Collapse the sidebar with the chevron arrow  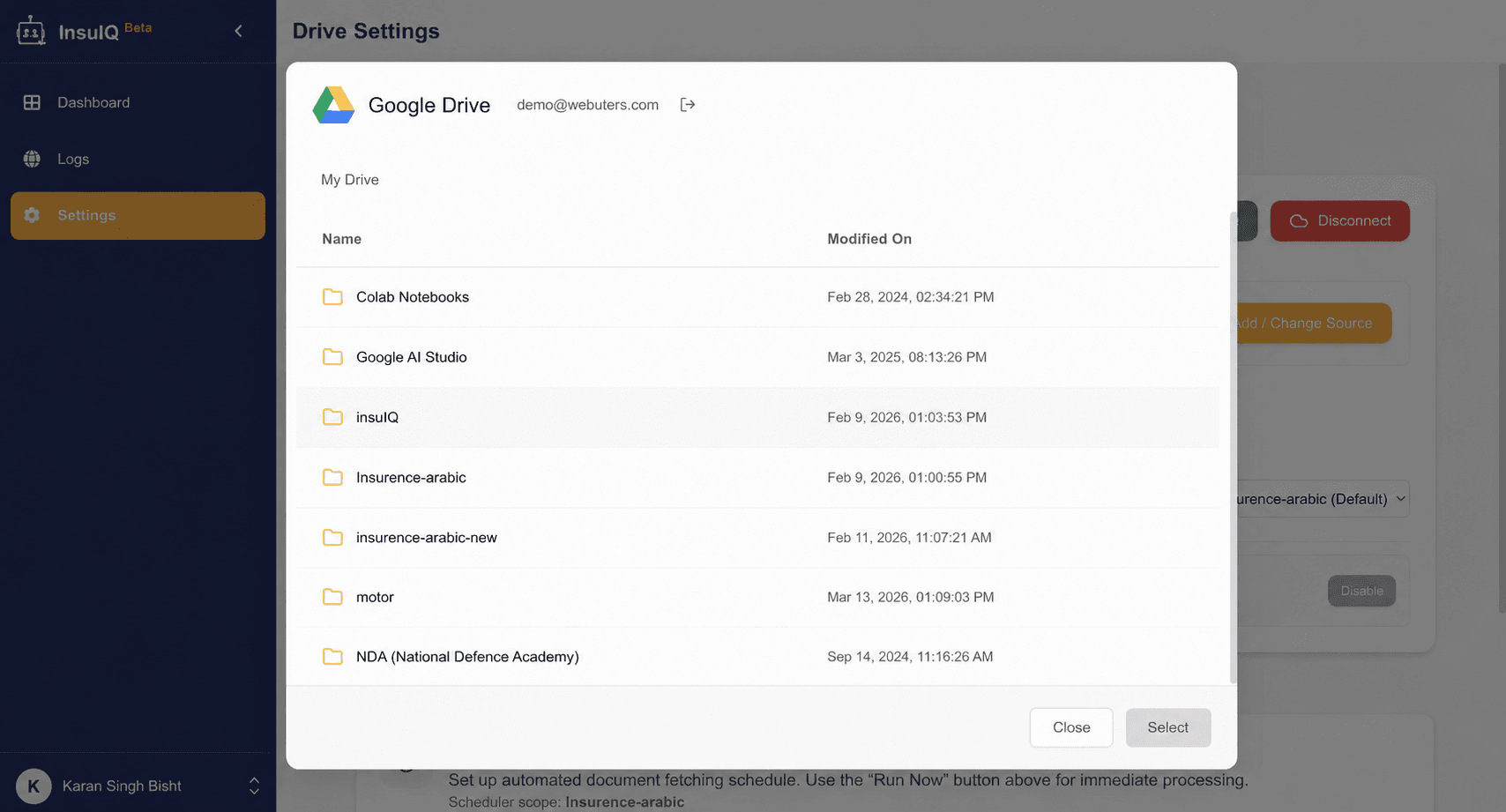238,31
